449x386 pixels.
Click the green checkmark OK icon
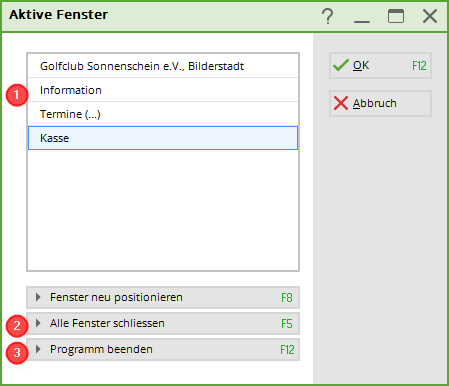click(x=341, y=65)
